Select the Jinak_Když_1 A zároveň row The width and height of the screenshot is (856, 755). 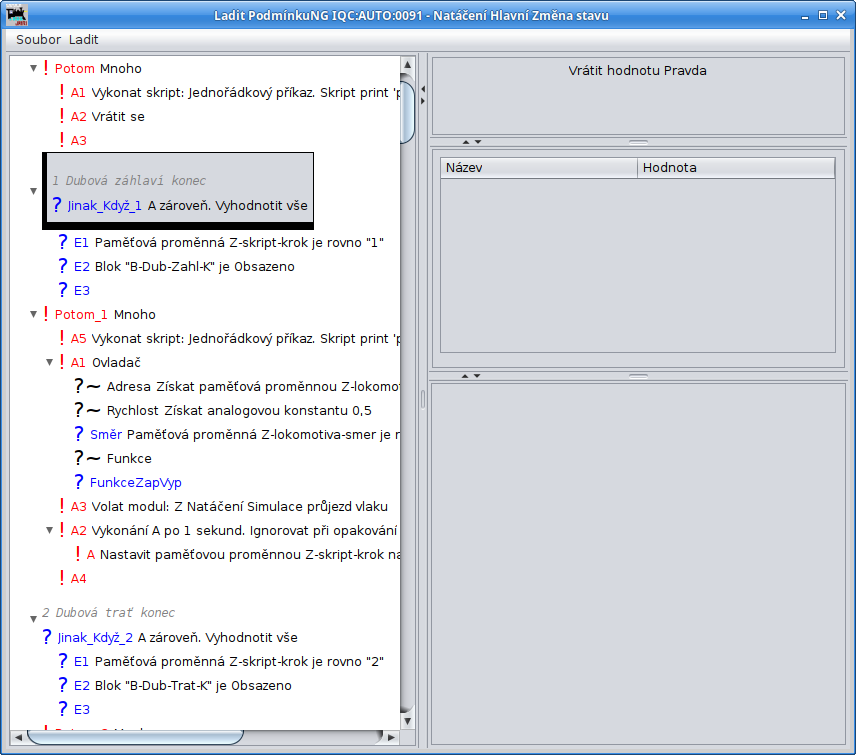click(x=180, y=206)
